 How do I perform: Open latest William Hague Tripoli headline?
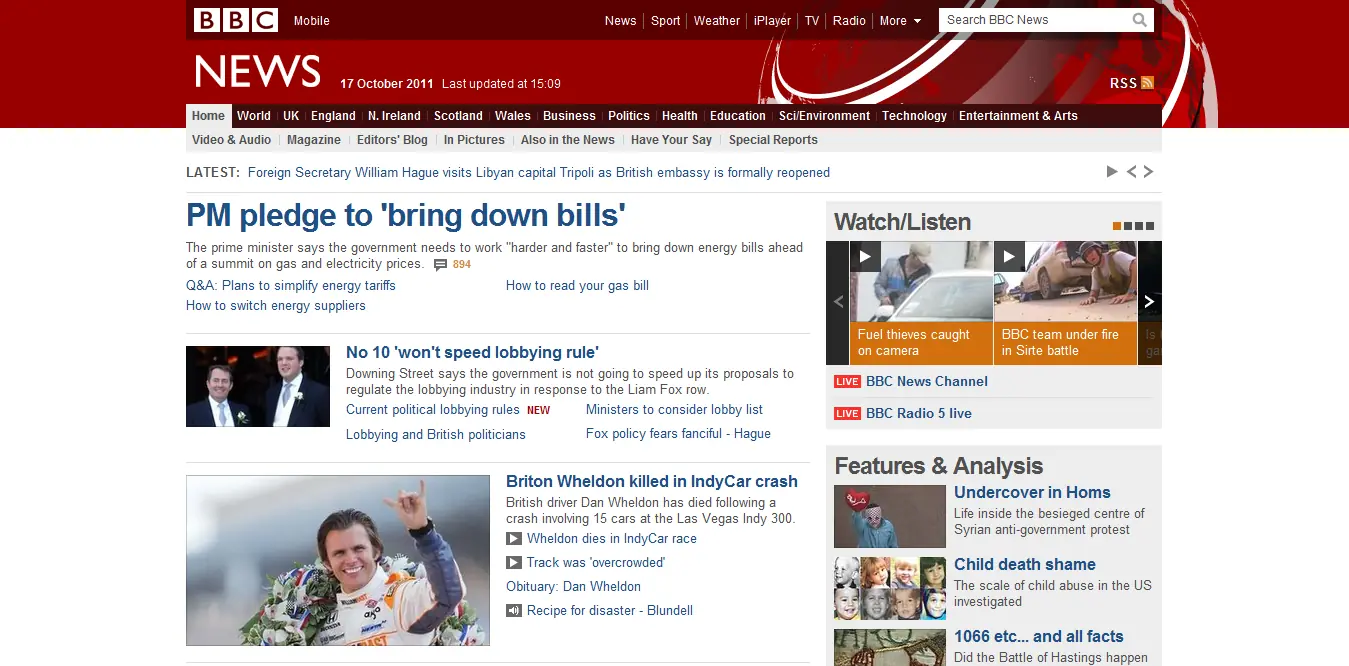click(539, 173)
